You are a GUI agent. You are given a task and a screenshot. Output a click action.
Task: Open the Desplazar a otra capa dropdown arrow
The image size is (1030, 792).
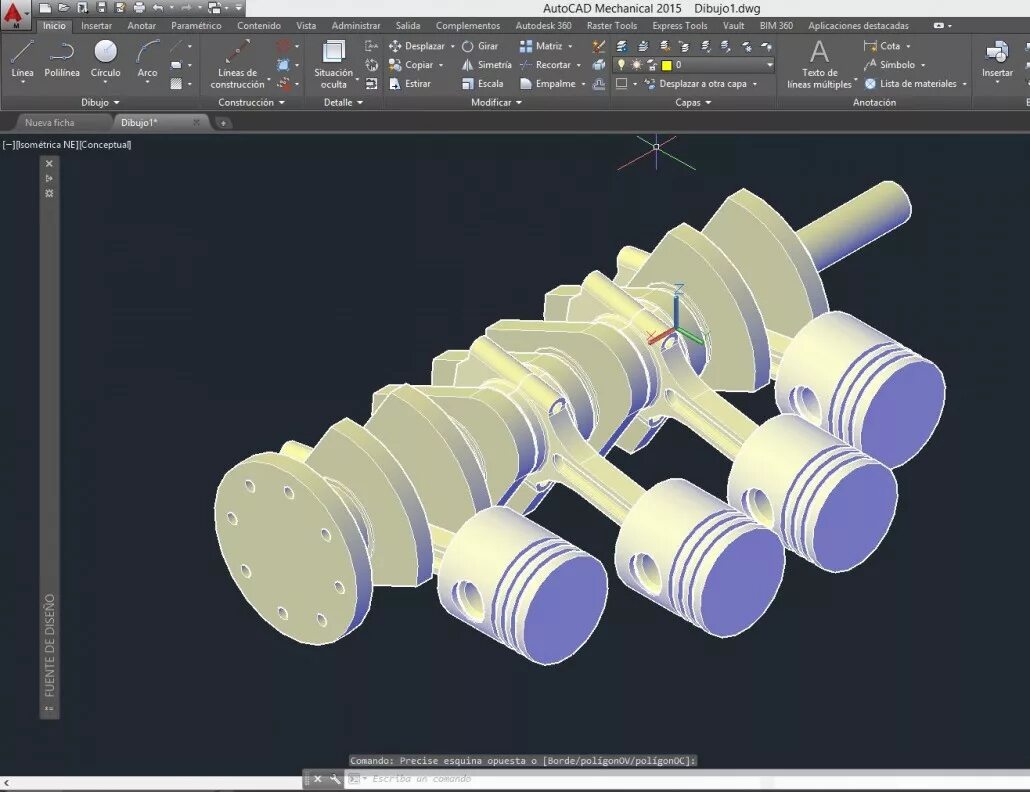click(x=755, y=84)
